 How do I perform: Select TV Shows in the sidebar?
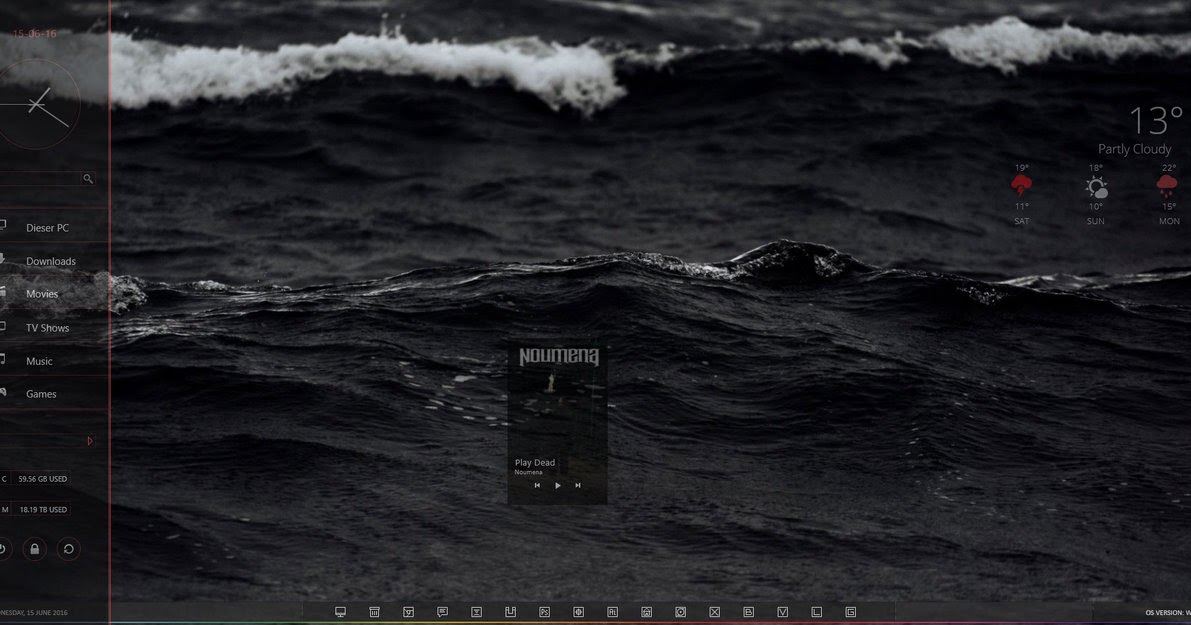(47, 327)
